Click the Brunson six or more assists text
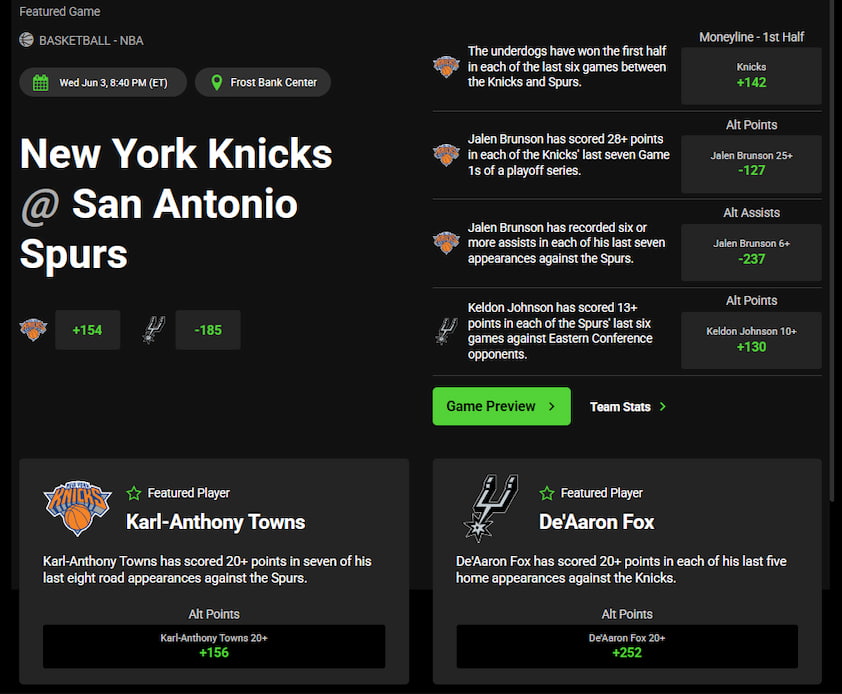The width and height of the screenshot is (842, 694). [x=566, y=243]
